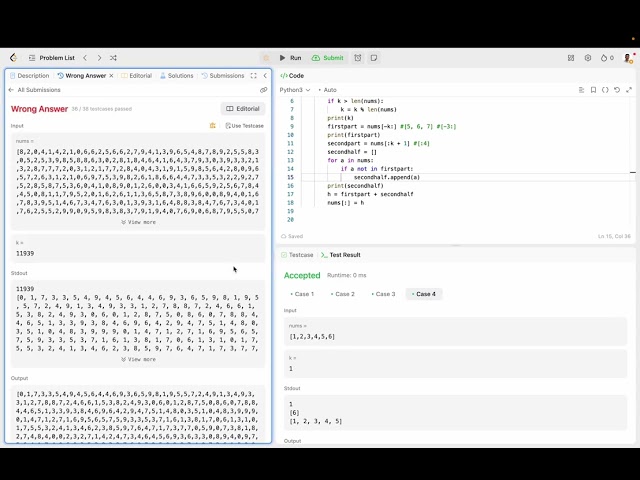Expand View more under nums input
This screenshot has width=640, height=480.
pos(138,222)
